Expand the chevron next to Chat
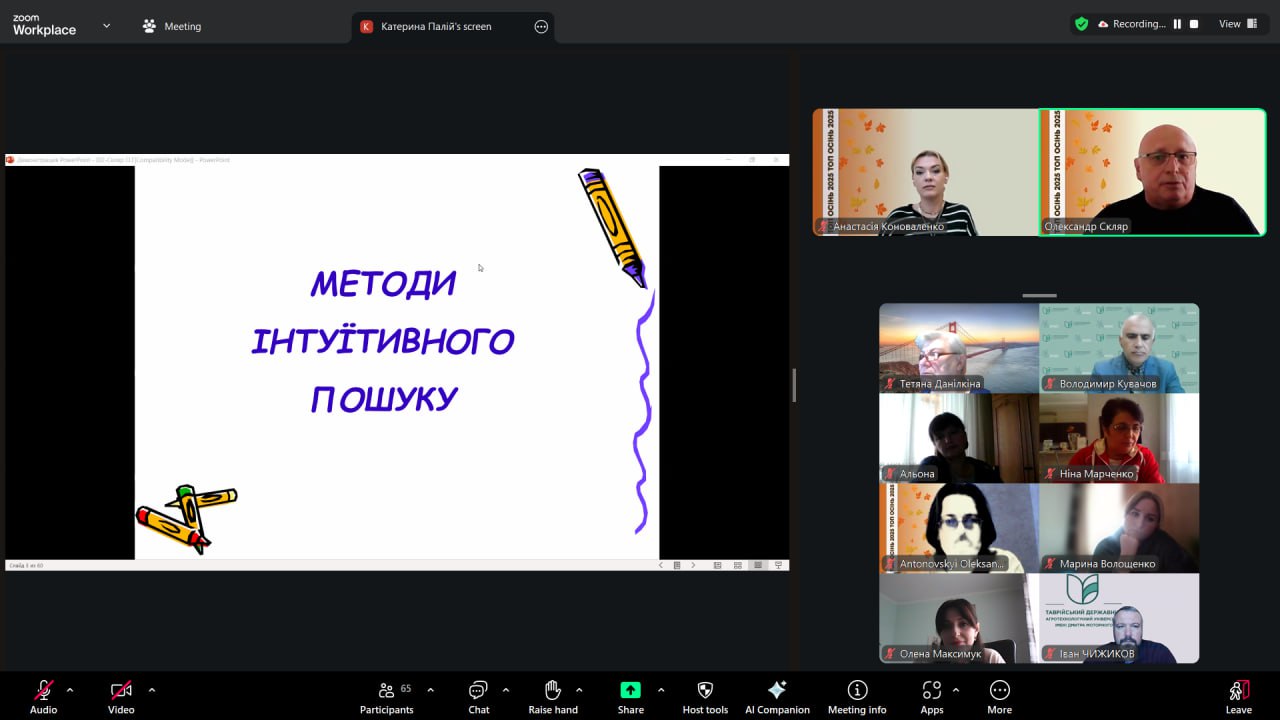The height and width of the screenshot is (720, 1280). (505, 690)
